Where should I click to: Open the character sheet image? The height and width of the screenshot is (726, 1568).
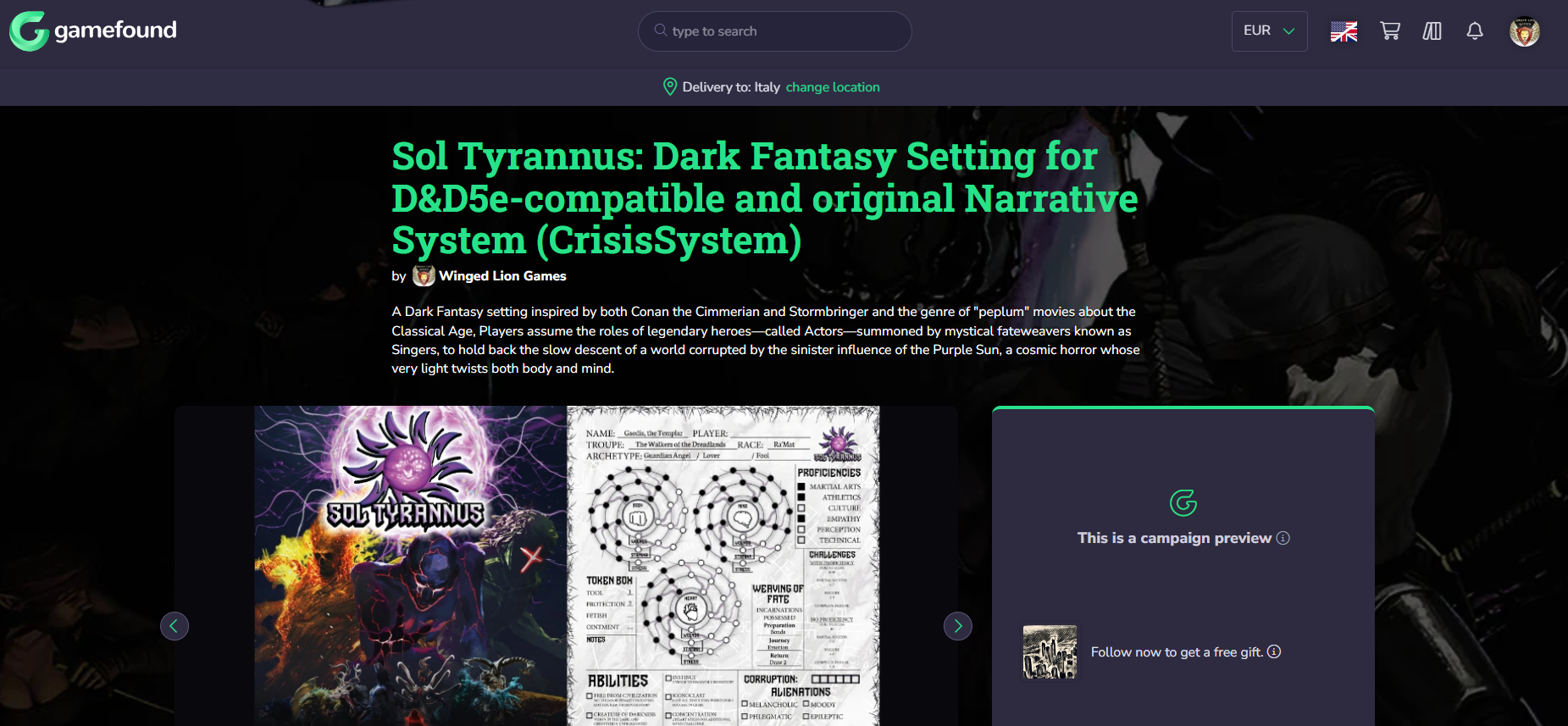point(723,566)
